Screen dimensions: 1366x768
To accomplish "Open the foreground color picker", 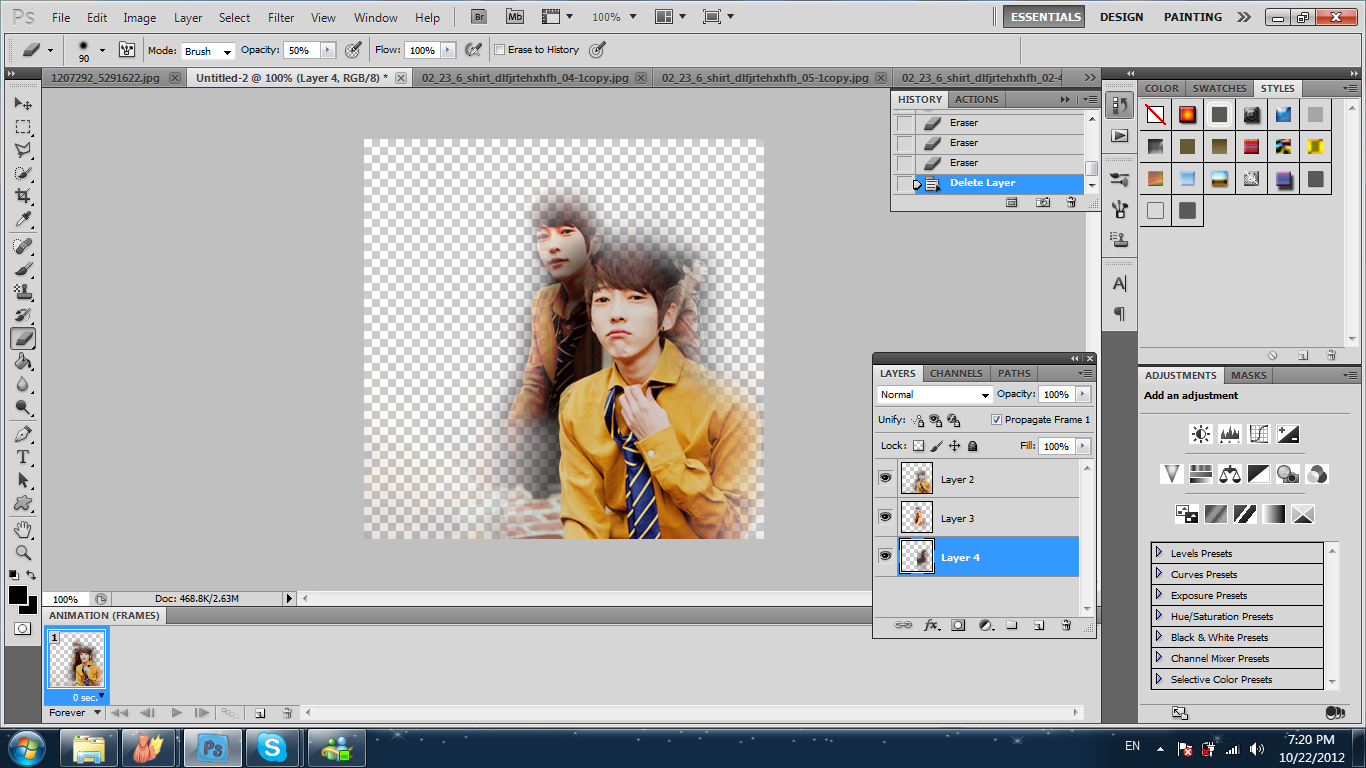I will 18,596.
